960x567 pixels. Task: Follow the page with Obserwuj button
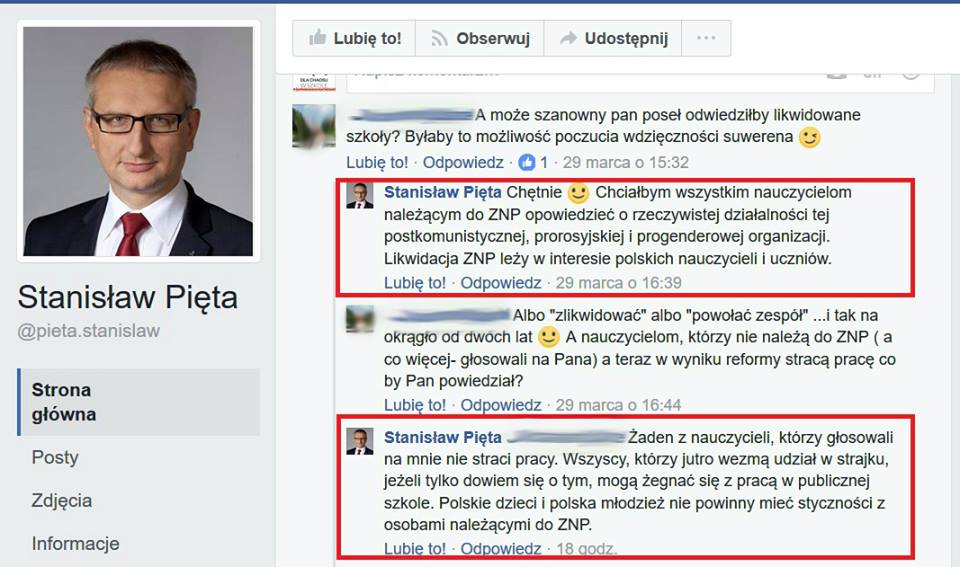pos(479,38)
